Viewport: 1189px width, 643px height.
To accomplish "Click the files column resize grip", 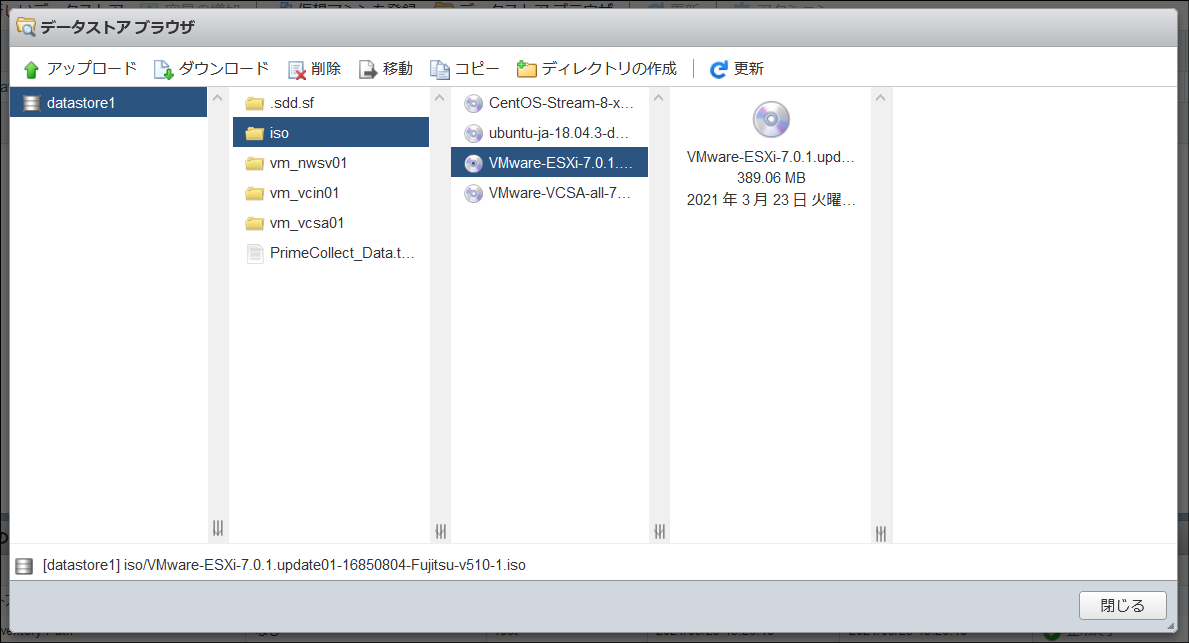I will tap(660, 532).
